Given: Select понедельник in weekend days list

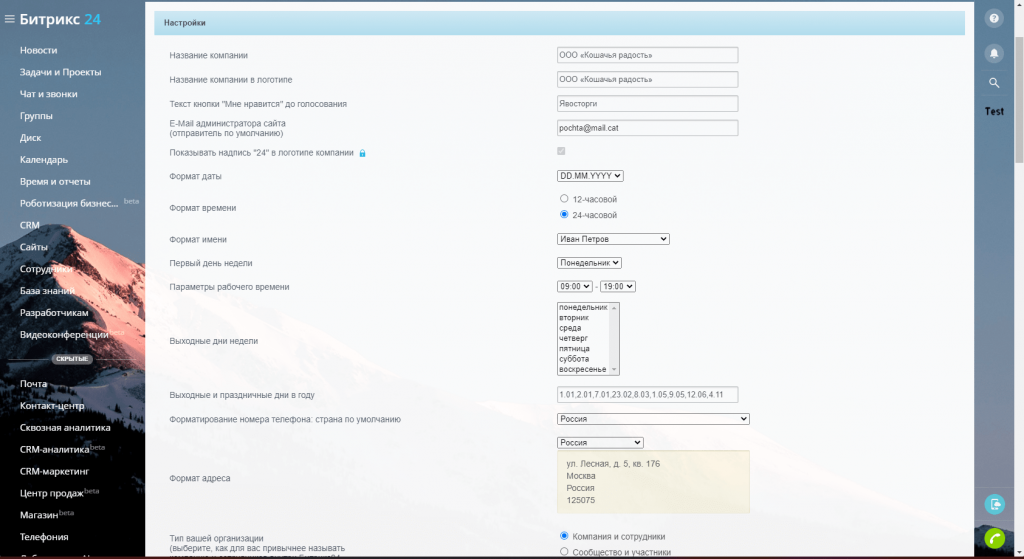Looking at the screenshot, I should (583, 307).
